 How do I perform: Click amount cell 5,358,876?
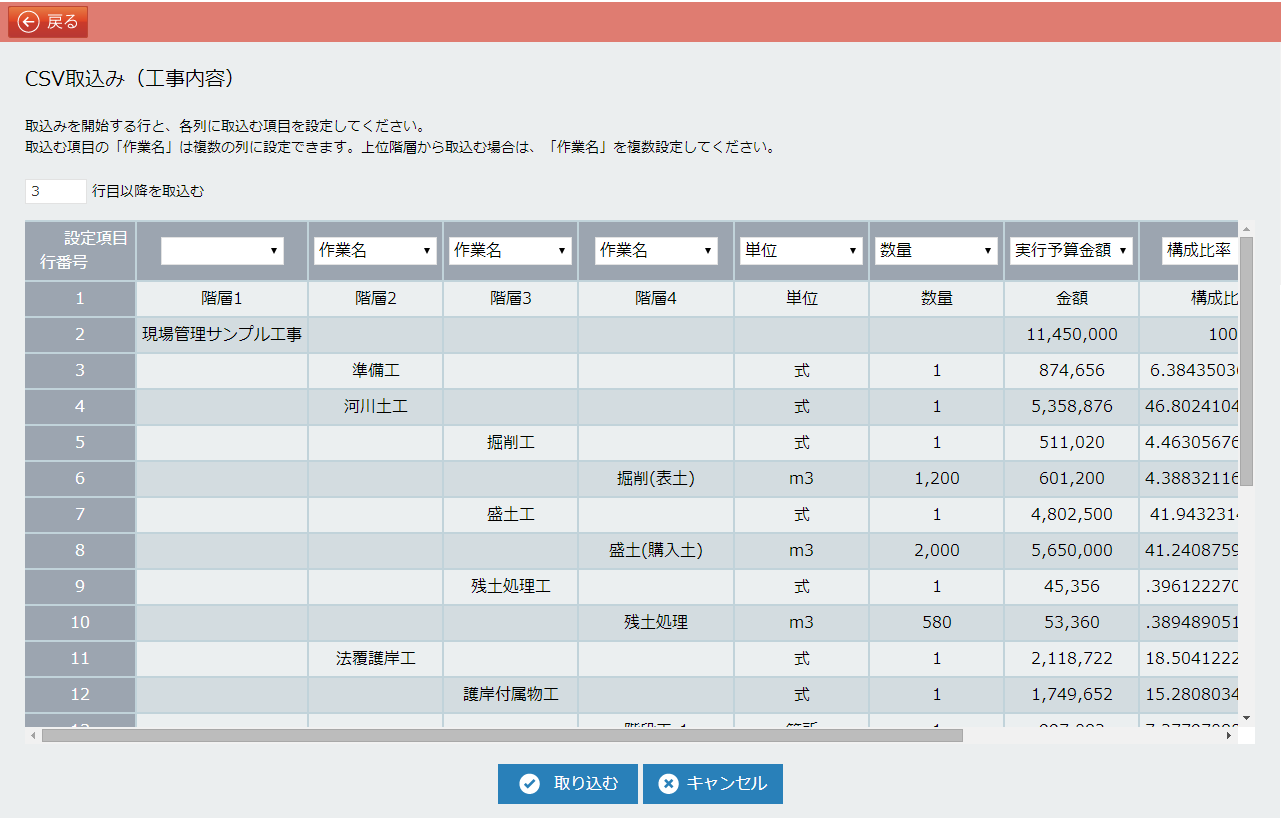pyautogui.click(x=1071, y=406)
